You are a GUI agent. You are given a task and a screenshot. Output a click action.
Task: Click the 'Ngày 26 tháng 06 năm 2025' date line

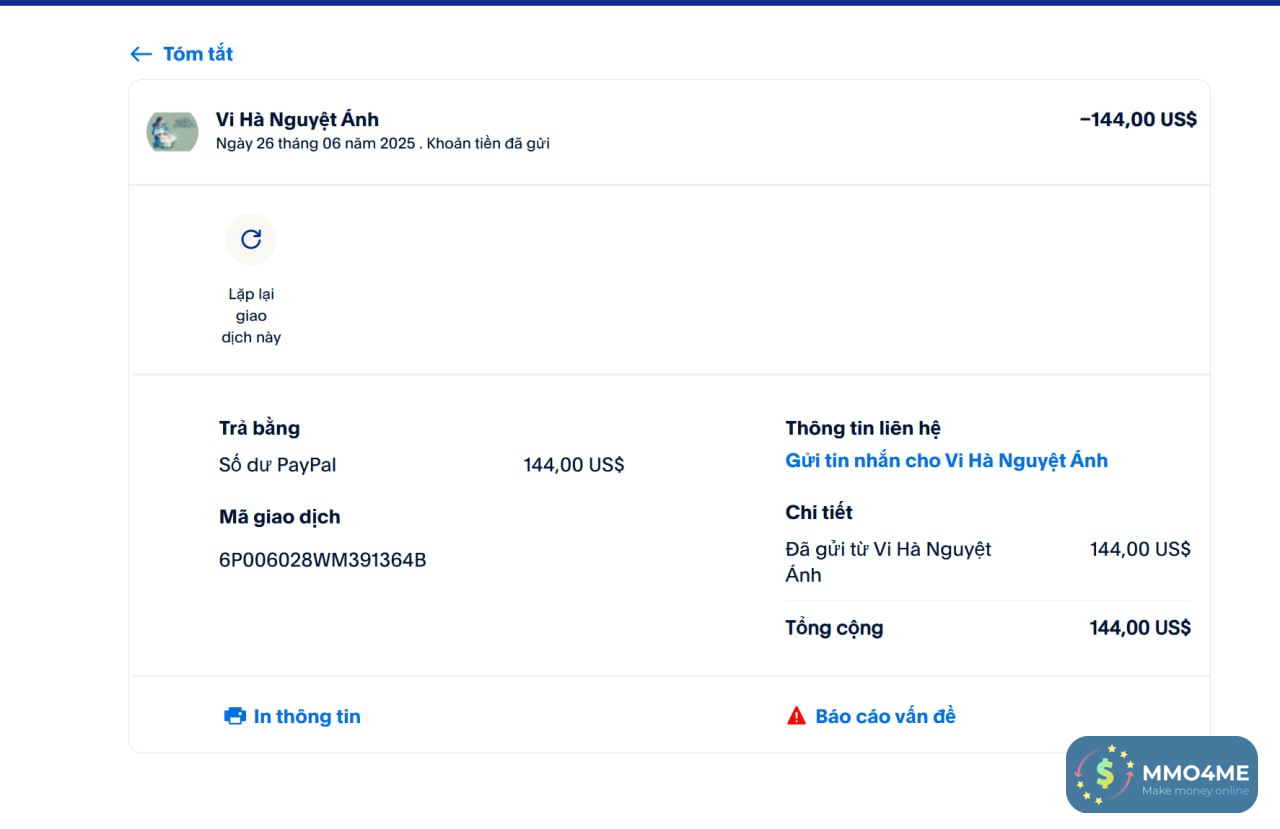[315, 144]
